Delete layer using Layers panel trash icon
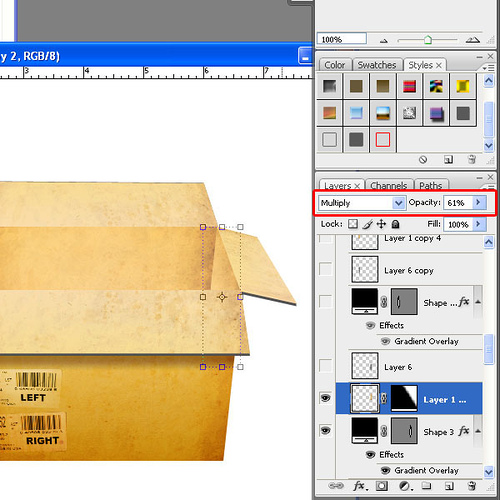Screen dimensions: 500x500 click(x=472, y=486)
